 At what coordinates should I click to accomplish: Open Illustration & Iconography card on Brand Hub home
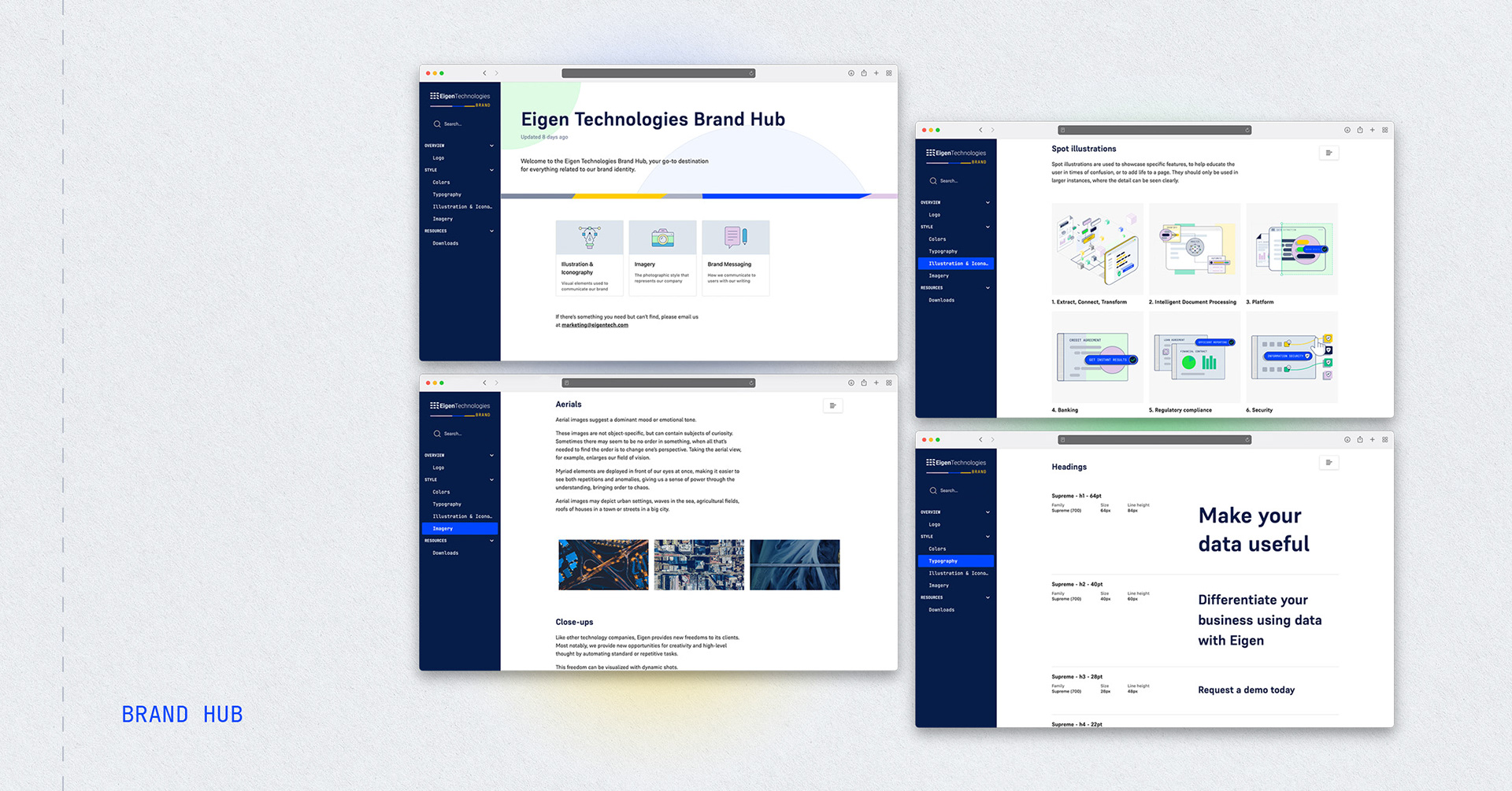click(589, 258)
